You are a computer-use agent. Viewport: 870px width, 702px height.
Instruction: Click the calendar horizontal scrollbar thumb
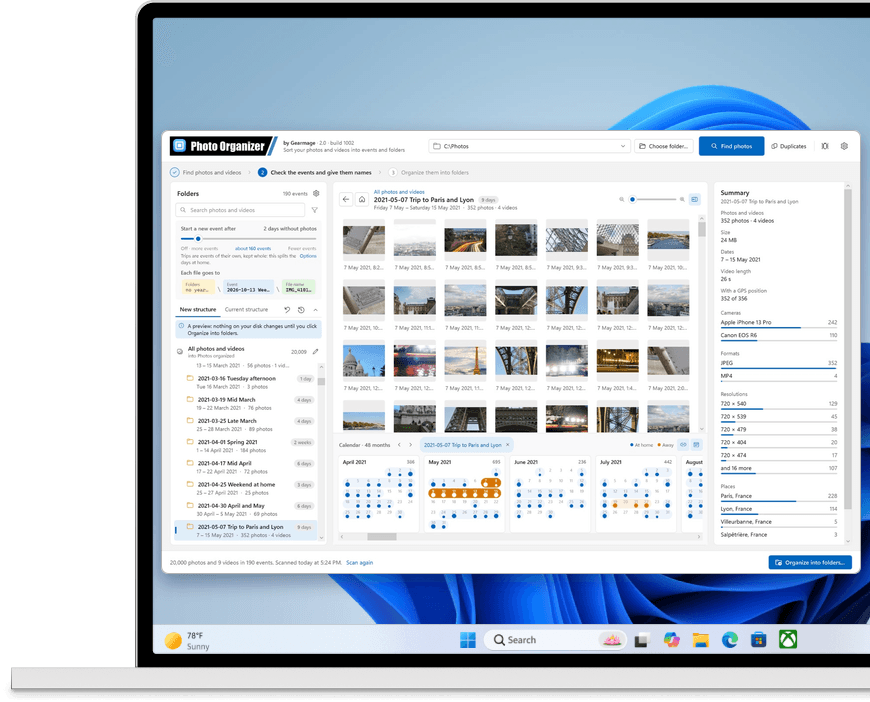(x=382, y=537)
